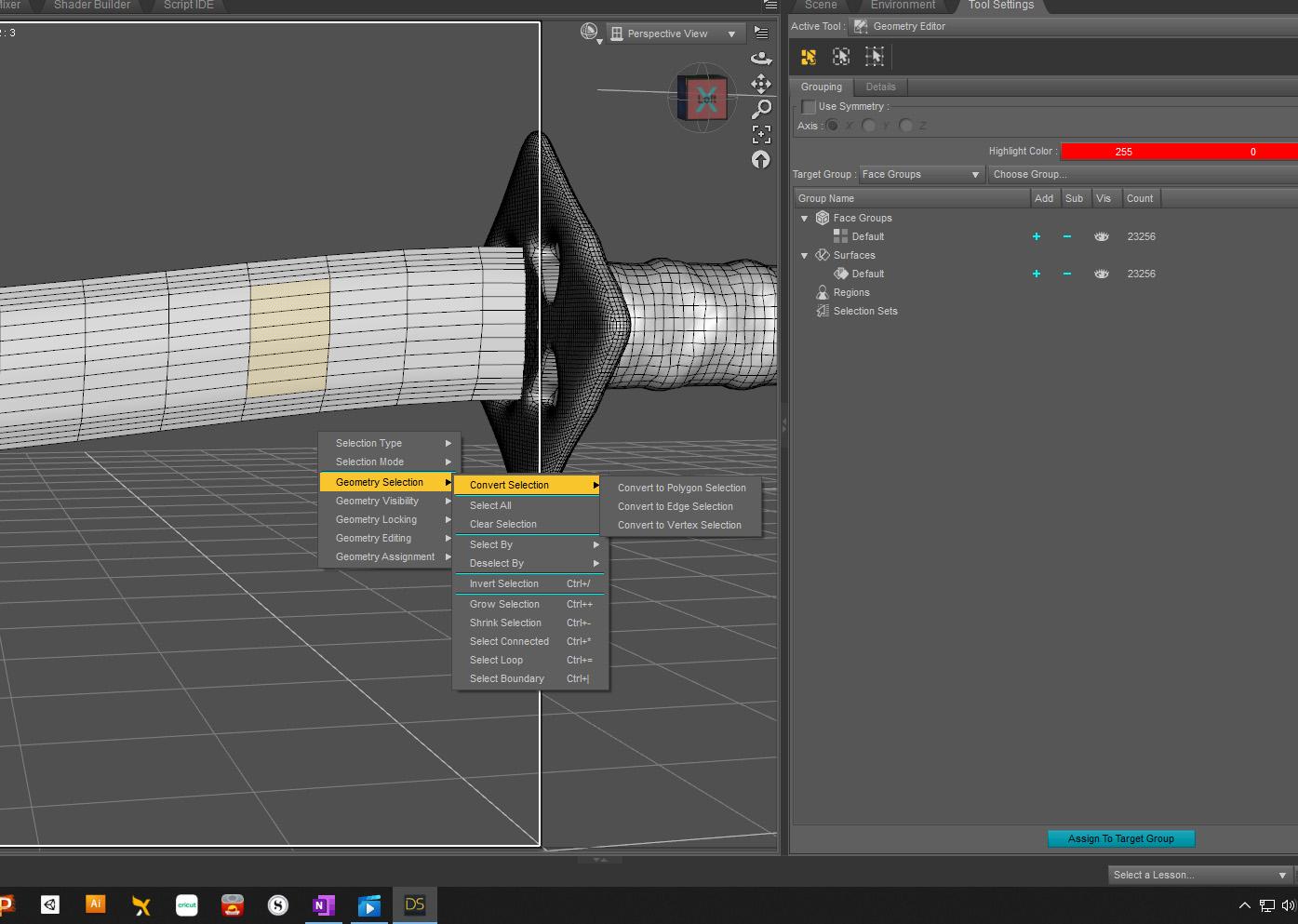Switch to the Details tab
This screenshot has width=1298, height=924.
[880, 87]
